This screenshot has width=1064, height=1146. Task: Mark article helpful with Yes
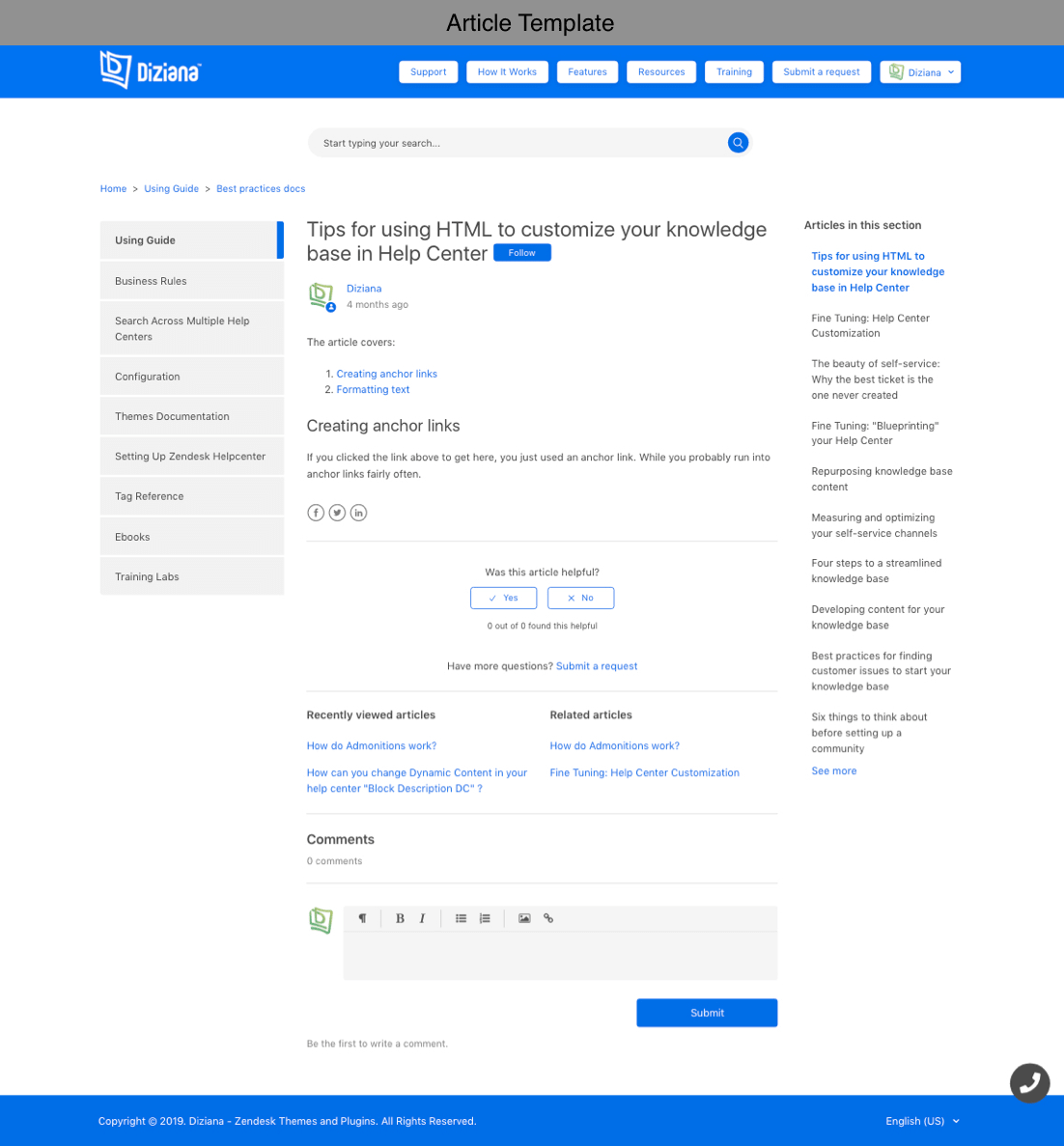pyautogui.click(x=503, y=598)
